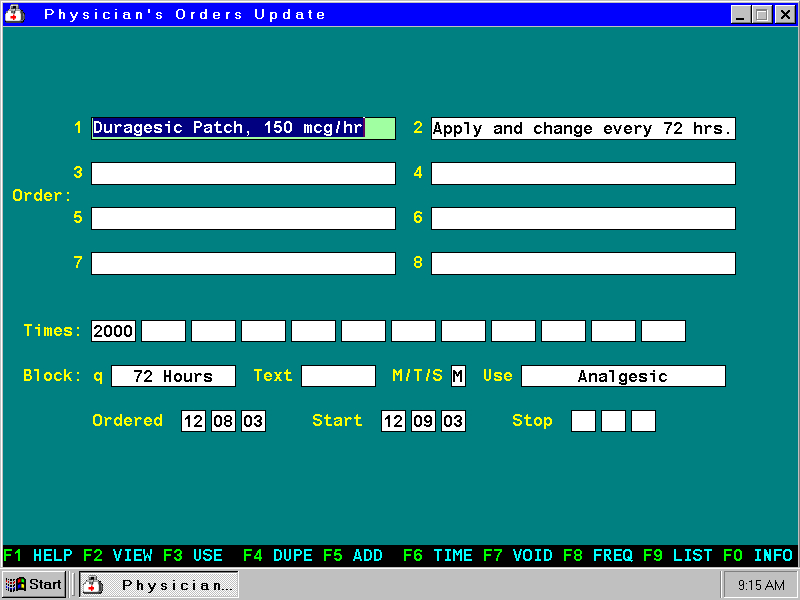Click the Use field showing Analgesic
This screenshot has width=800, height=600.
click(x=623, y=376)
